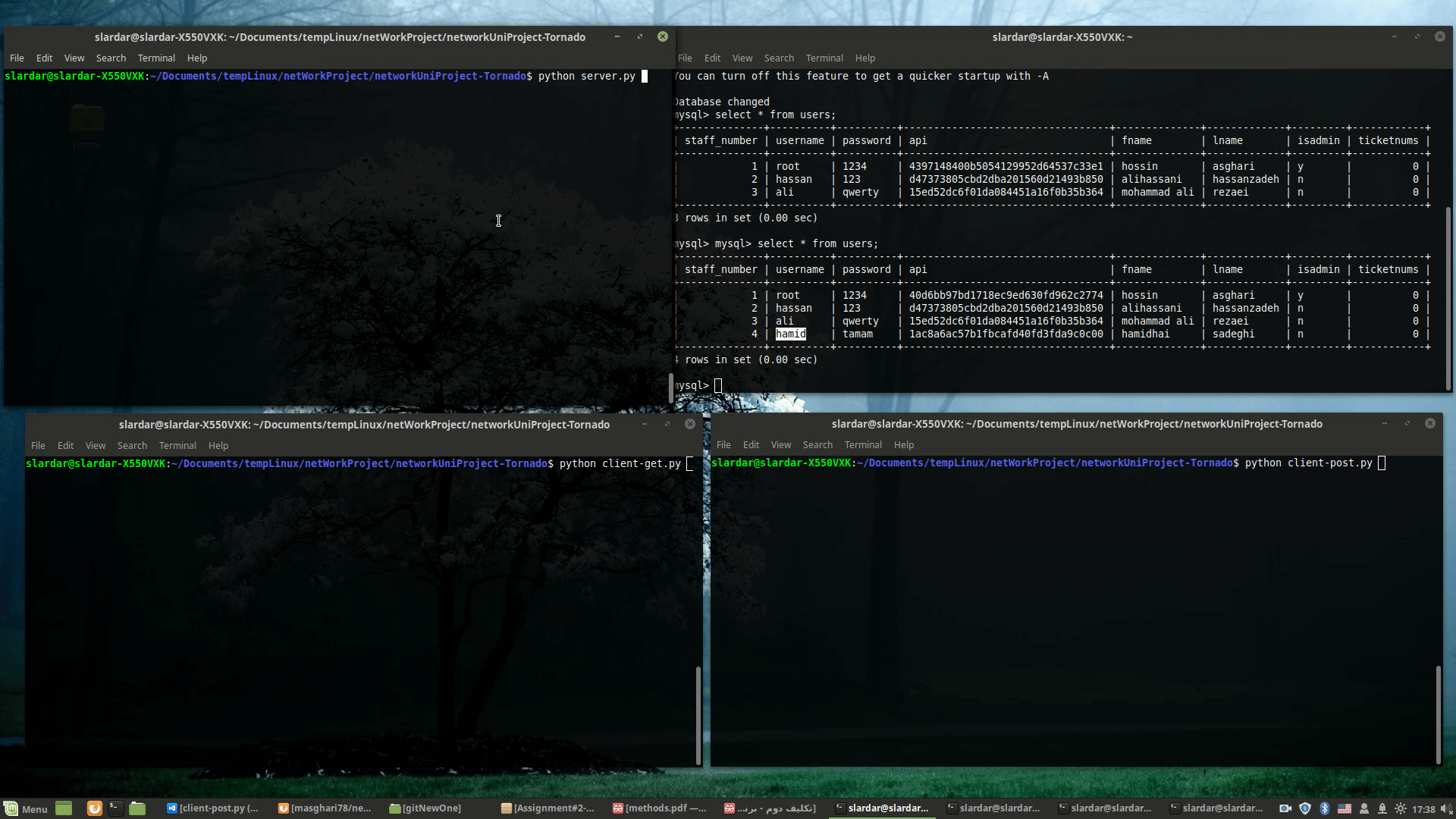
Task: Open the Linux Mint Menu button
Action: tap(26, 808)
